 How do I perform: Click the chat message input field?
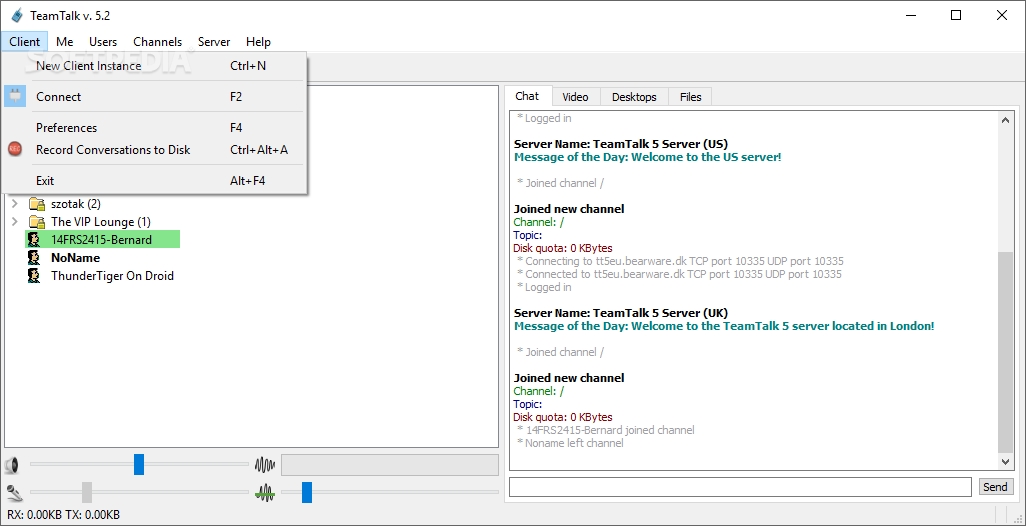(x=740, y=487)
